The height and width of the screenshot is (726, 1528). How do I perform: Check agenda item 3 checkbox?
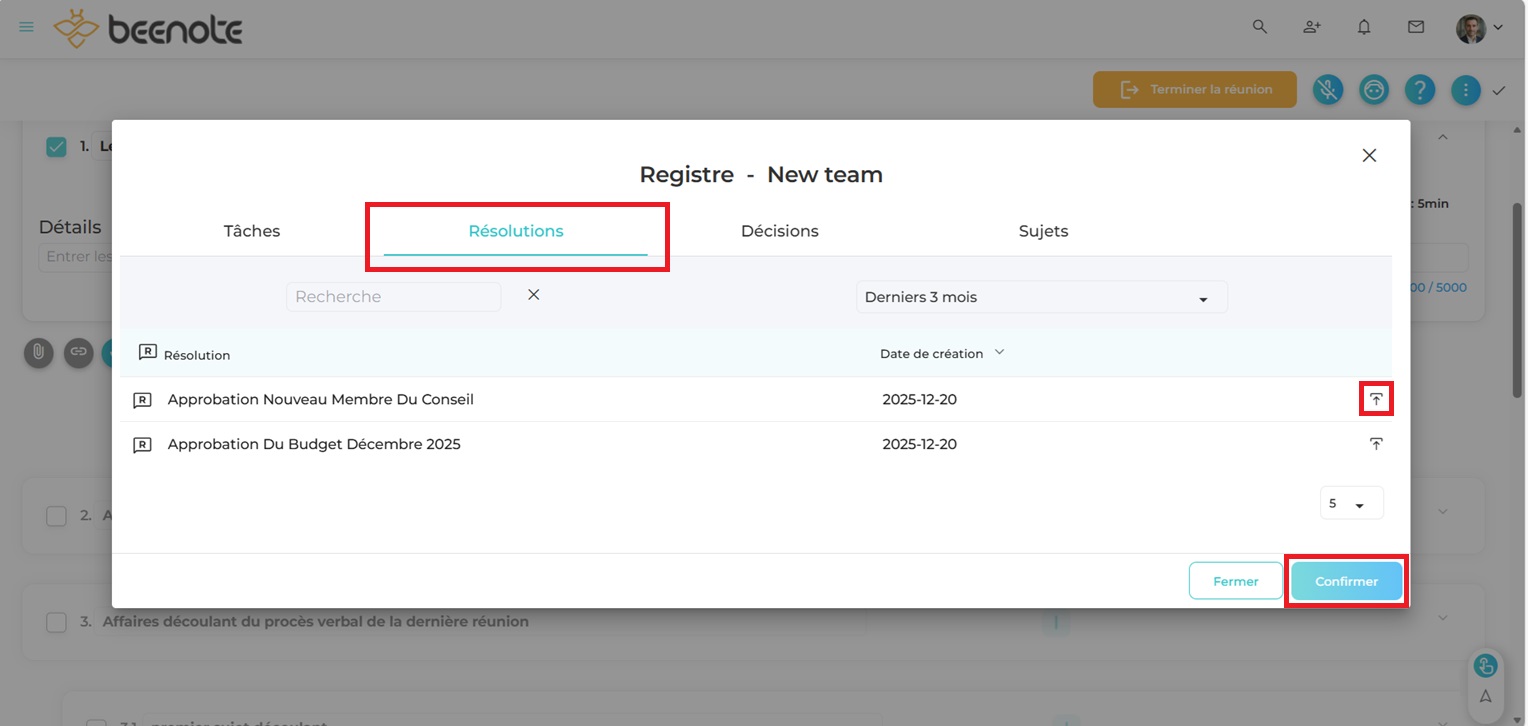57,622
